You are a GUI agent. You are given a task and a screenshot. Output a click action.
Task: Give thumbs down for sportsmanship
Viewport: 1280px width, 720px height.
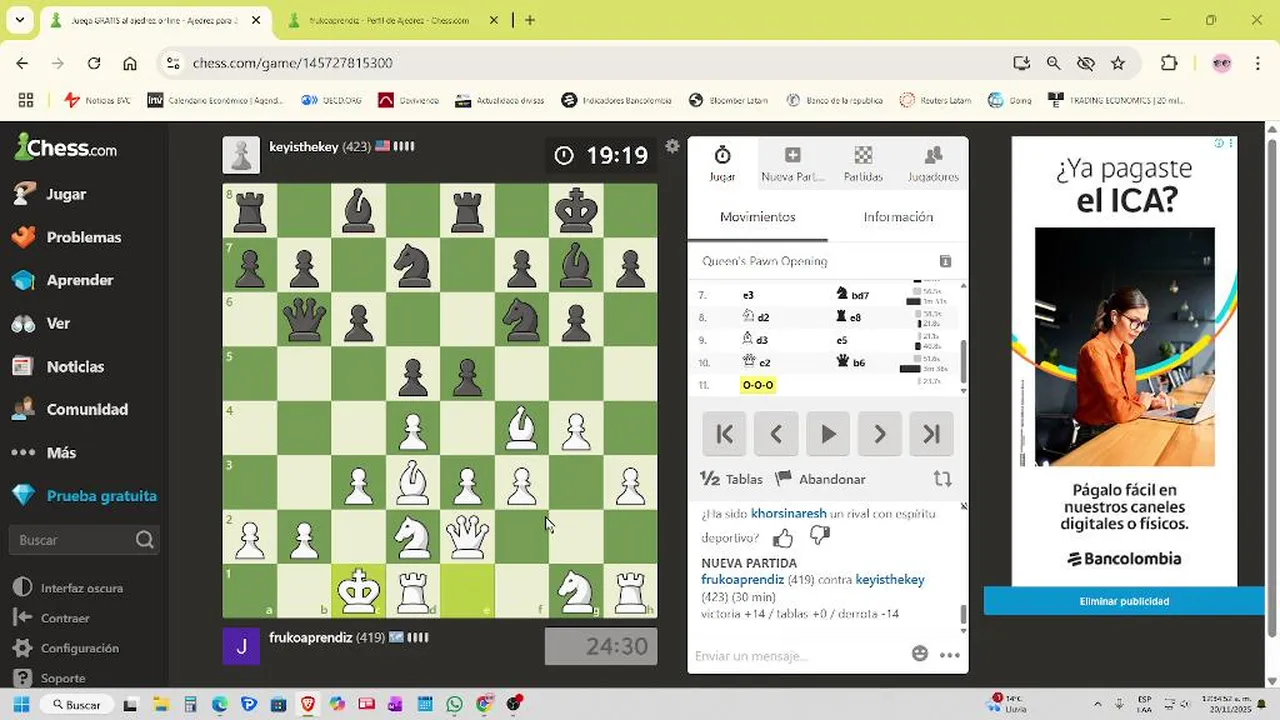(820, 537)
